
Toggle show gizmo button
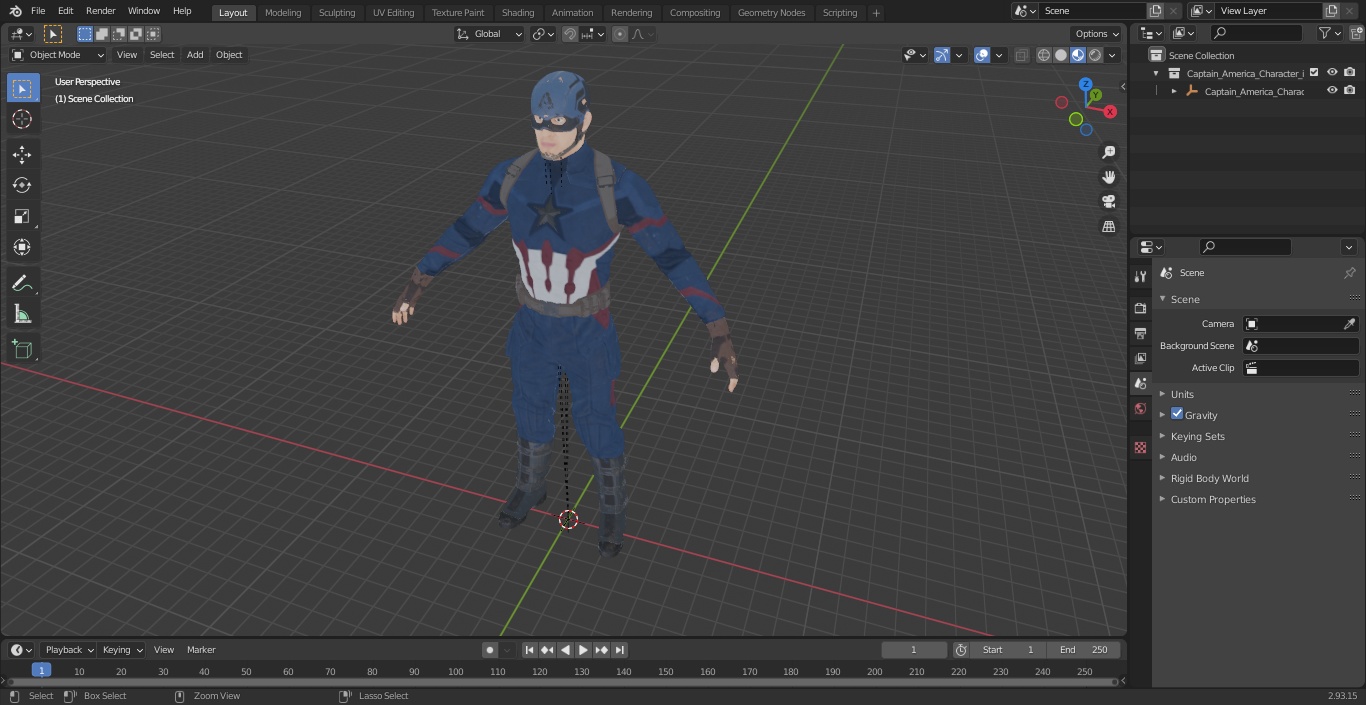point(942,55)
